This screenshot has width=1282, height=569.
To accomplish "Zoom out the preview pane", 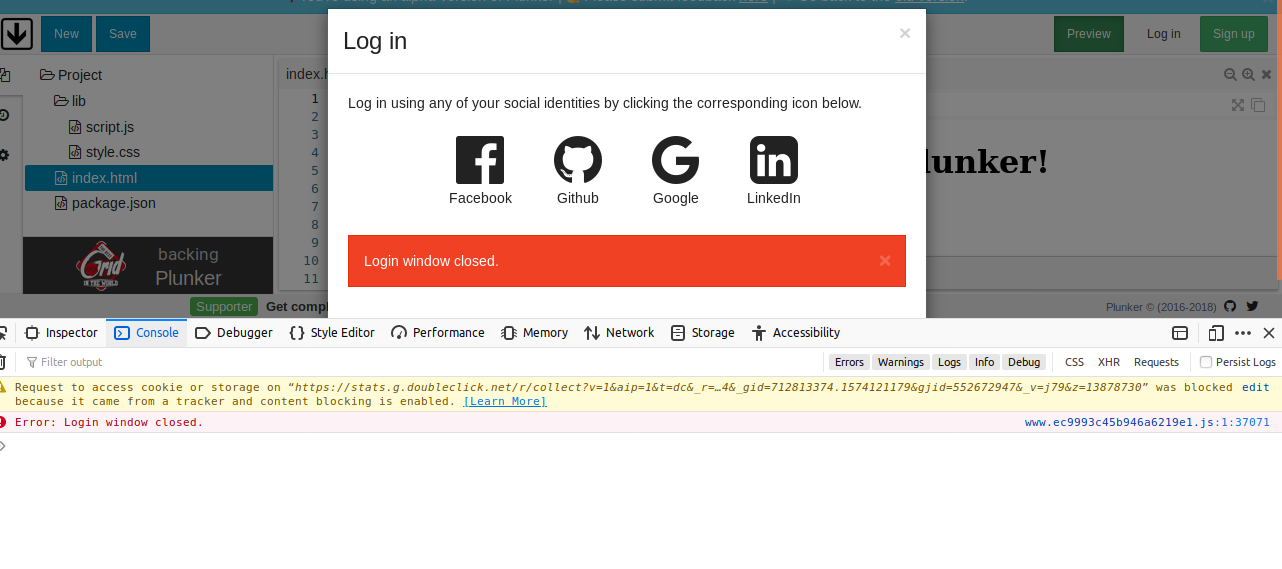I will (1230, 75).
